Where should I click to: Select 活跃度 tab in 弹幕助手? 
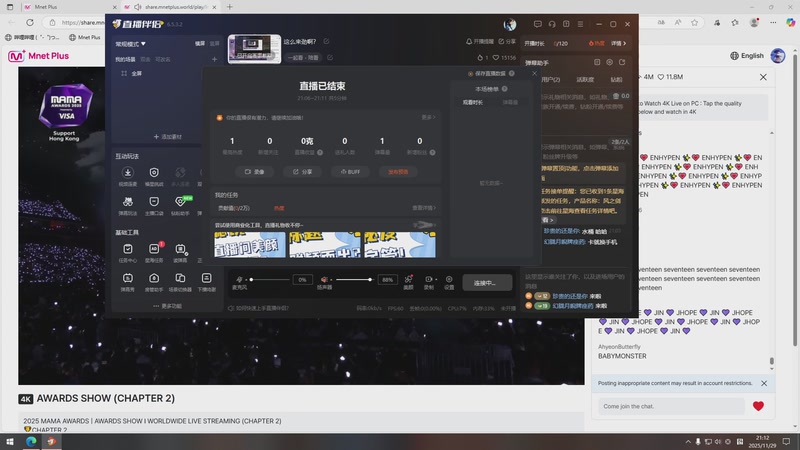click(585, 80)
